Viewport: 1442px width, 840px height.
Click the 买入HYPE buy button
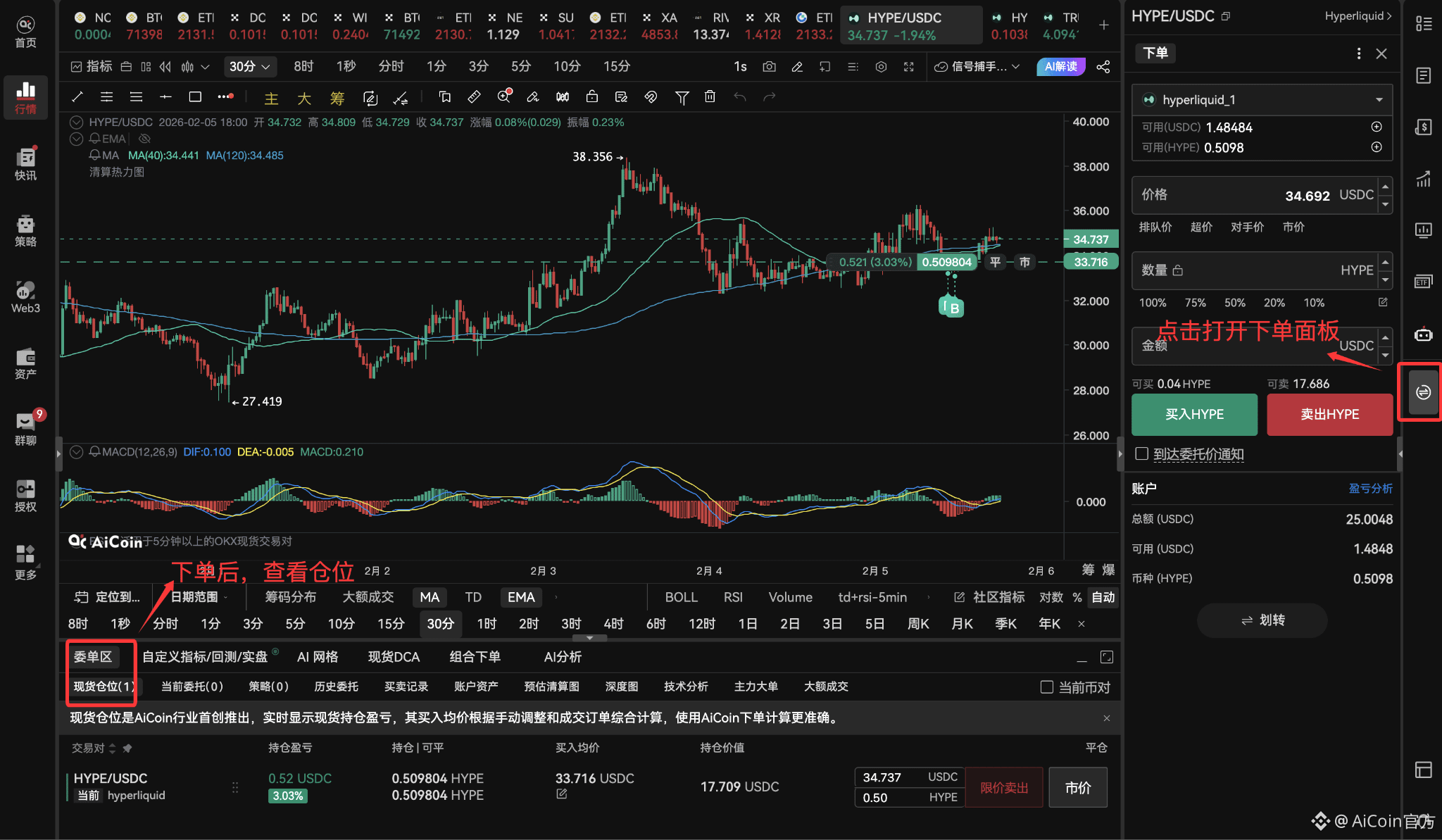(x=1193, y=414)
